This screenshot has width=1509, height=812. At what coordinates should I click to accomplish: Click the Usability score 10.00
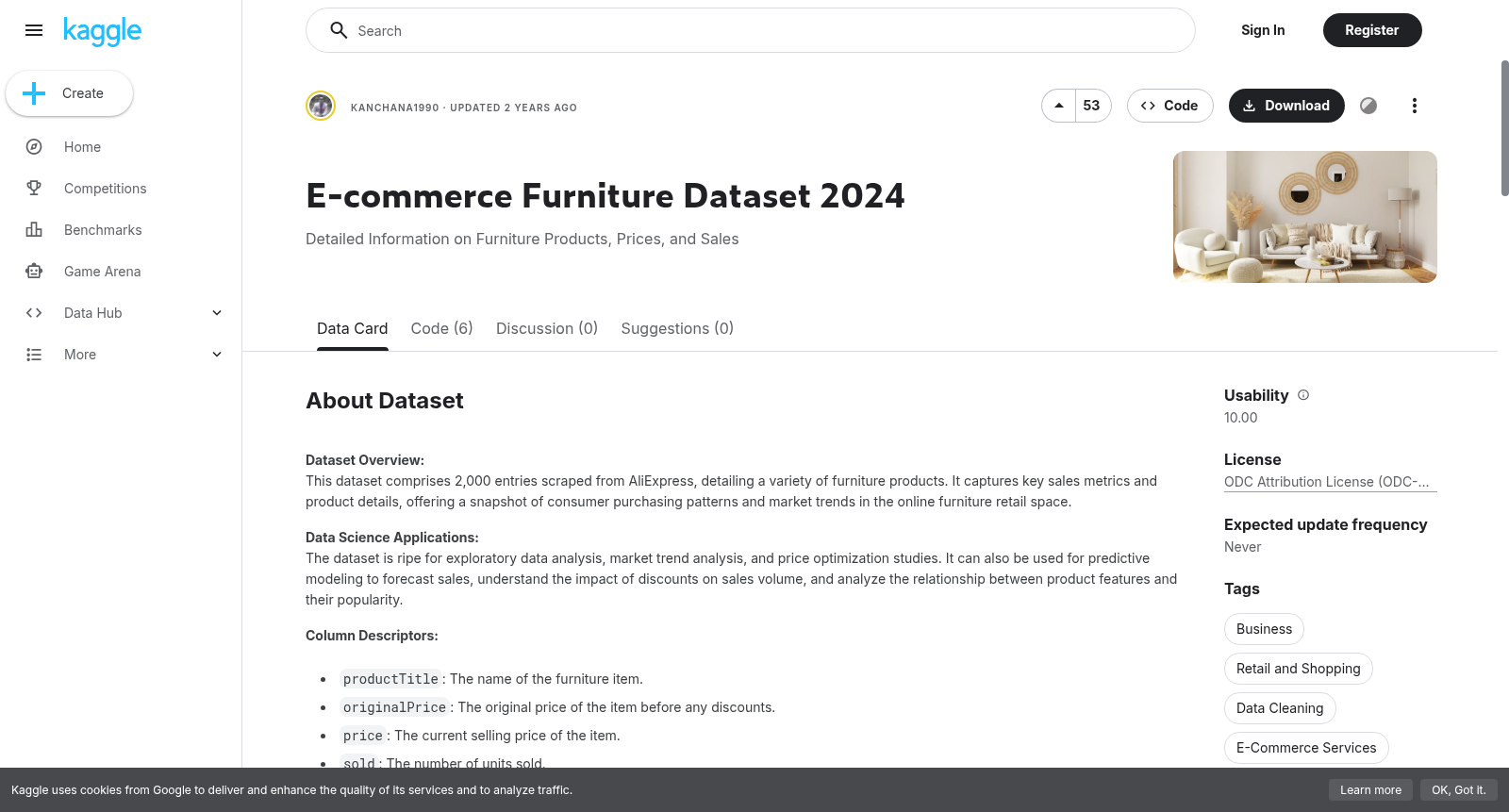click(1240, 418)
